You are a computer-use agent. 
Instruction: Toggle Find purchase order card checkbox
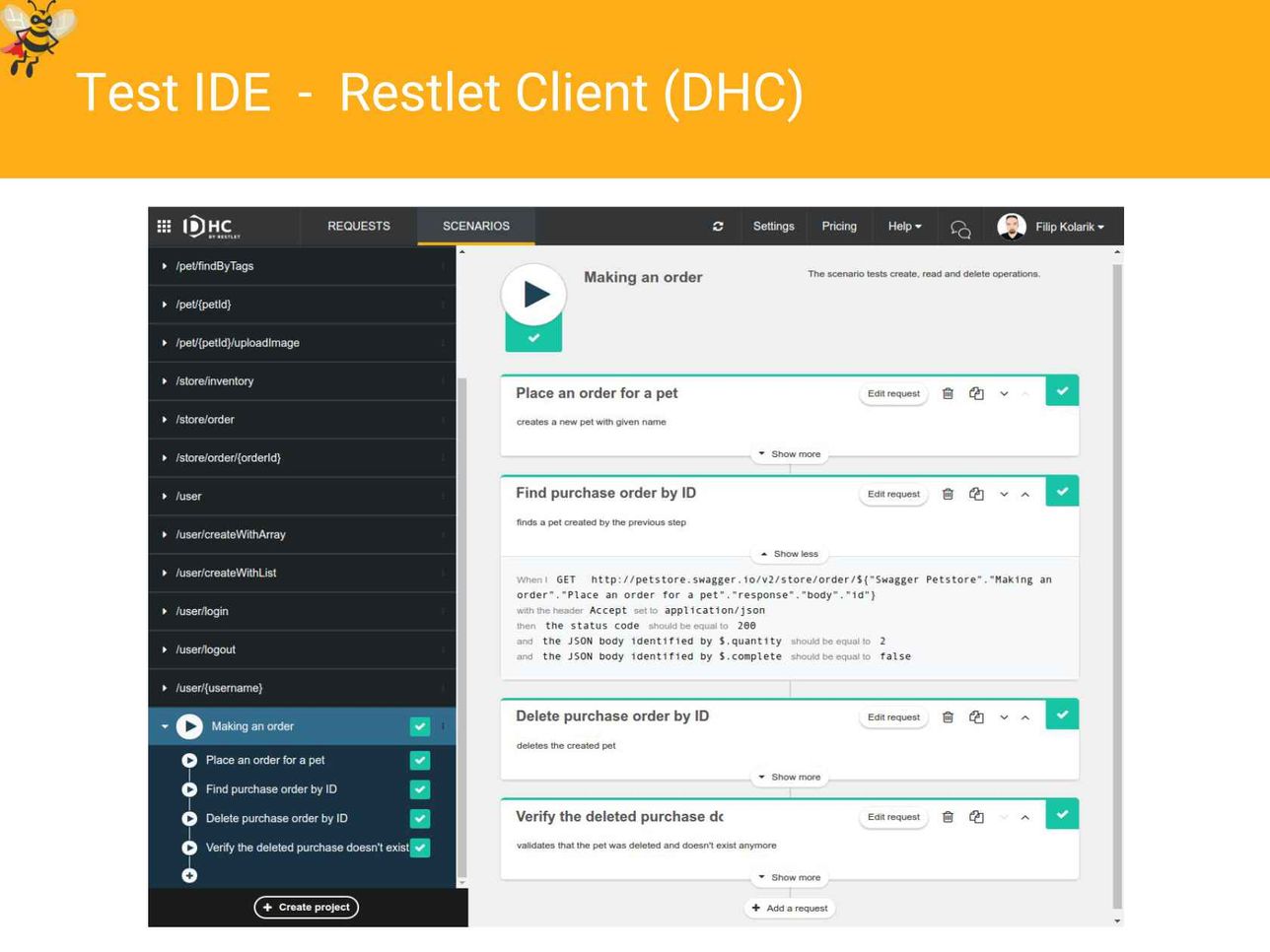(x=1062, y=491)
